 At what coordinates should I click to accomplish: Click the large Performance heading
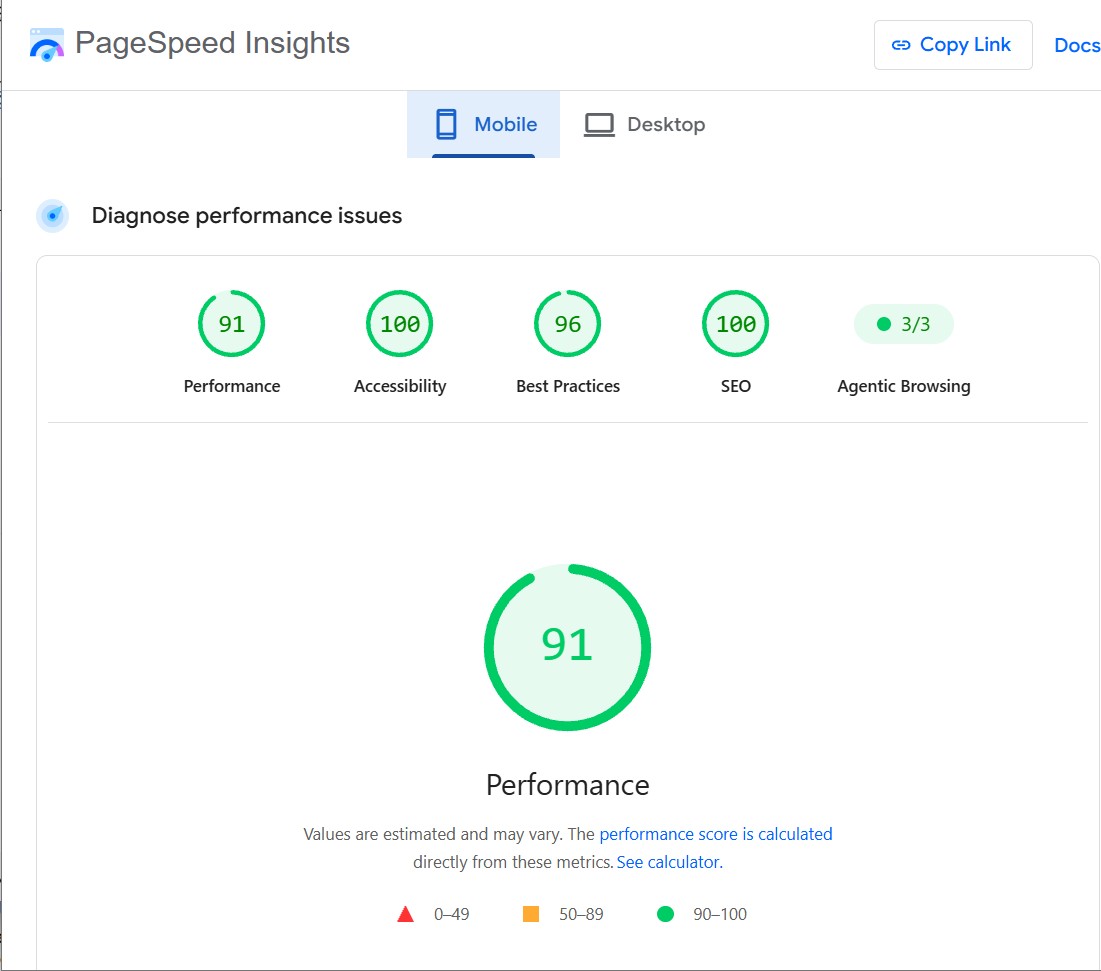click(567, 785)
